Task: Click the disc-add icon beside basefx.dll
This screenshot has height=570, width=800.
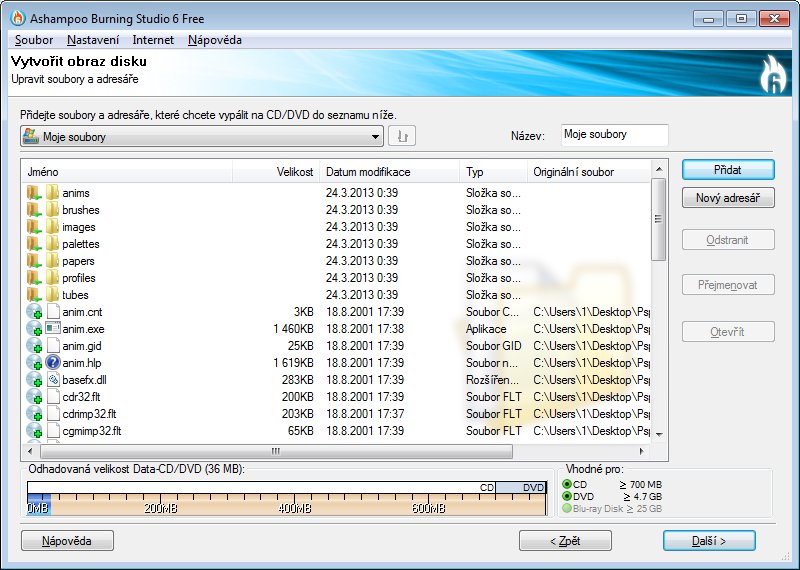Action: [x=34, y=379]
